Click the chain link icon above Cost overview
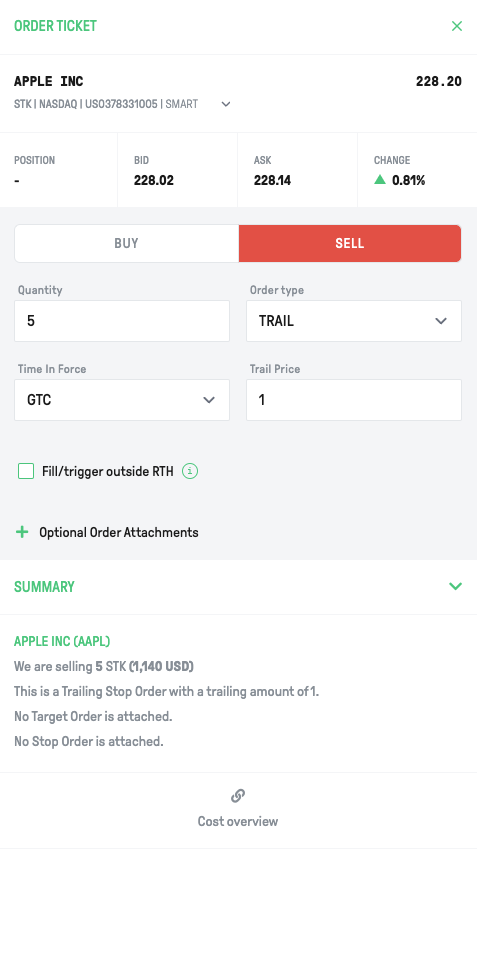477x959 pixels. [238, 796]
